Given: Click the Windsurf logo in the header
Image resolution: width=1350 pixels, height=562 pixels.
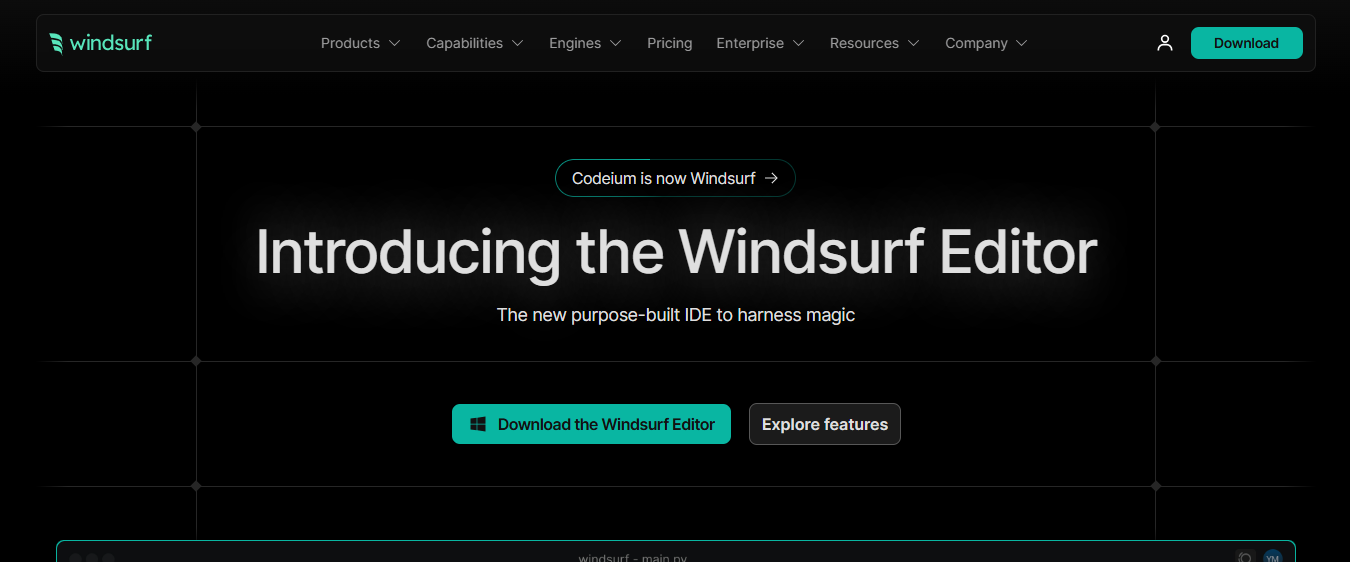Looking at the screenshot, I should (100, 43).
